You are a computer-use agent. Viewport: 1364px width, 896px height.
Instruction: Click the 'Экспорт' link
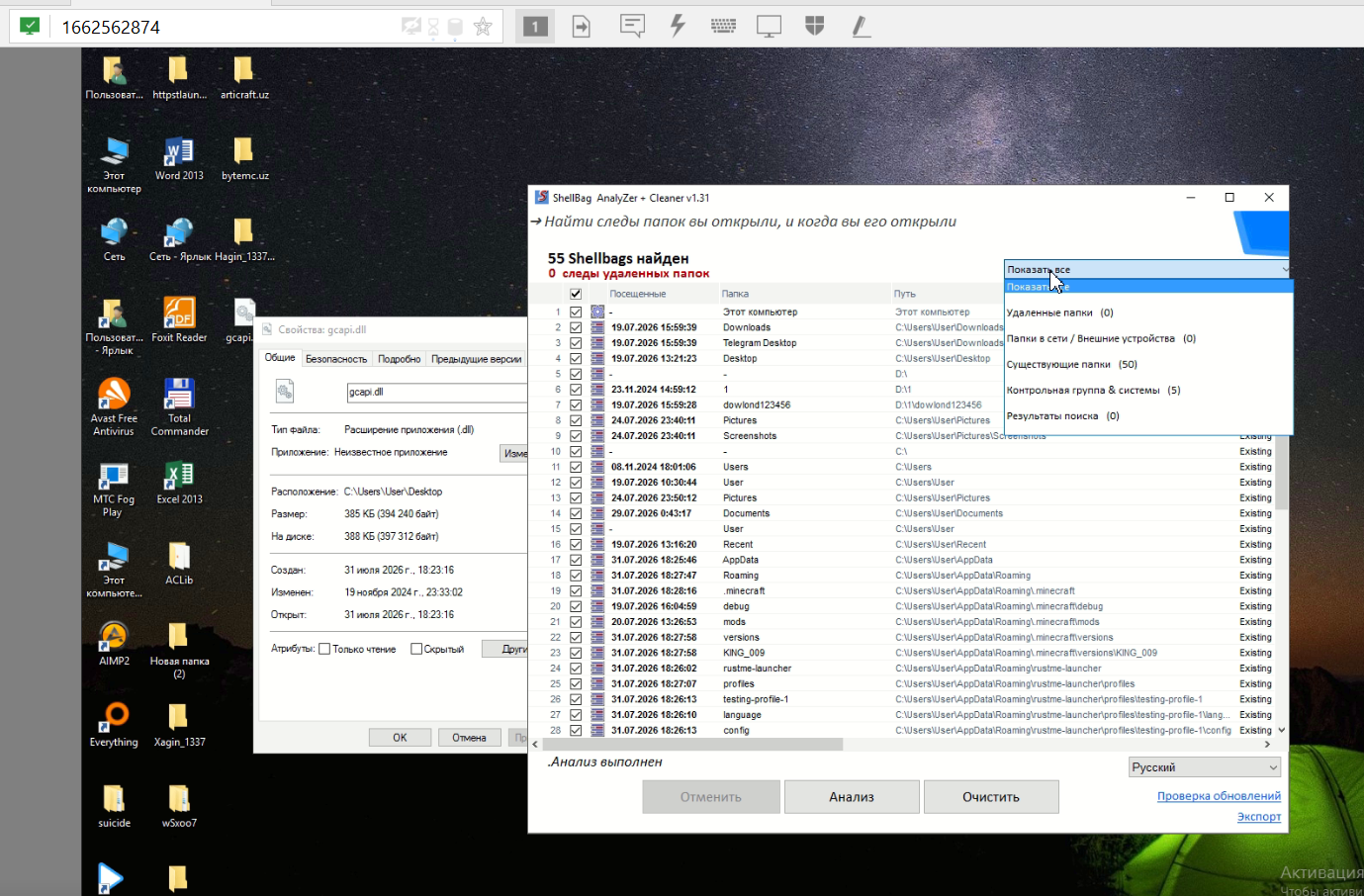[x=1259, y=817]
